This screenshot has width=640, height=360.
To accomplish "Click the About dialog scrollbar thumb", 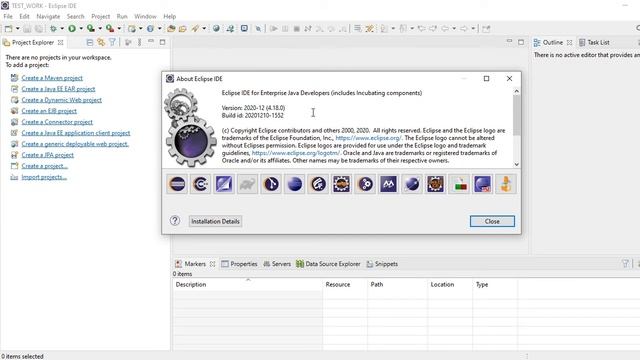I will (516, 115).
